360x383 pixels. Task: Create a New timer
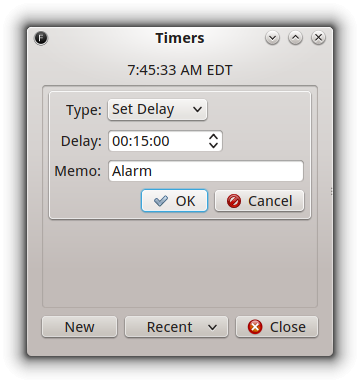79,327
